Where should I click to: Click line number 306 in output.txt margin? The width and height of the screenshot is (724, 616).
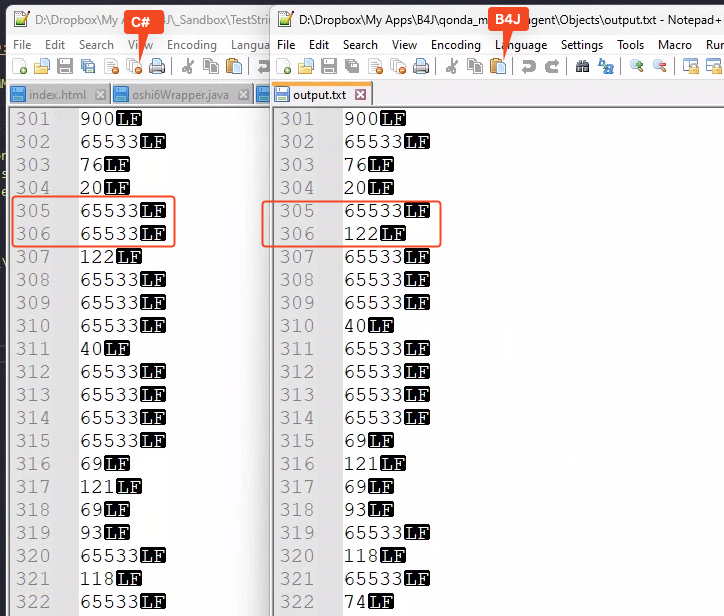(297, 234)
